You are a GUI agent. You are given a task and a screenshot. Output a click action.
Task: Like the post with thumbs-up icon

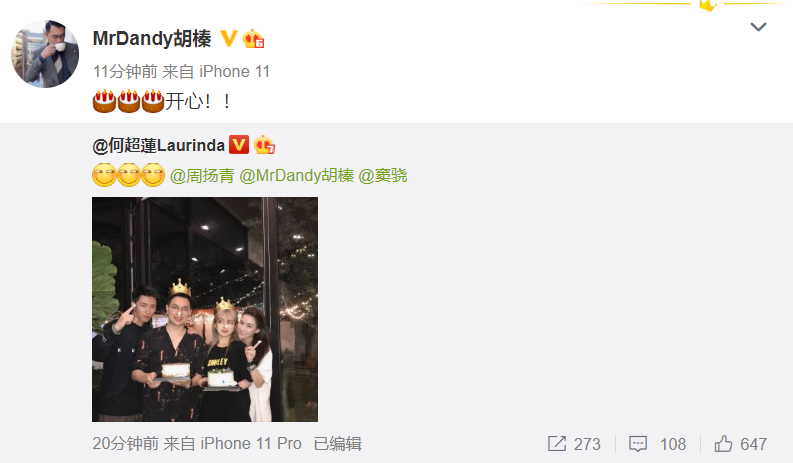(723, 444)
